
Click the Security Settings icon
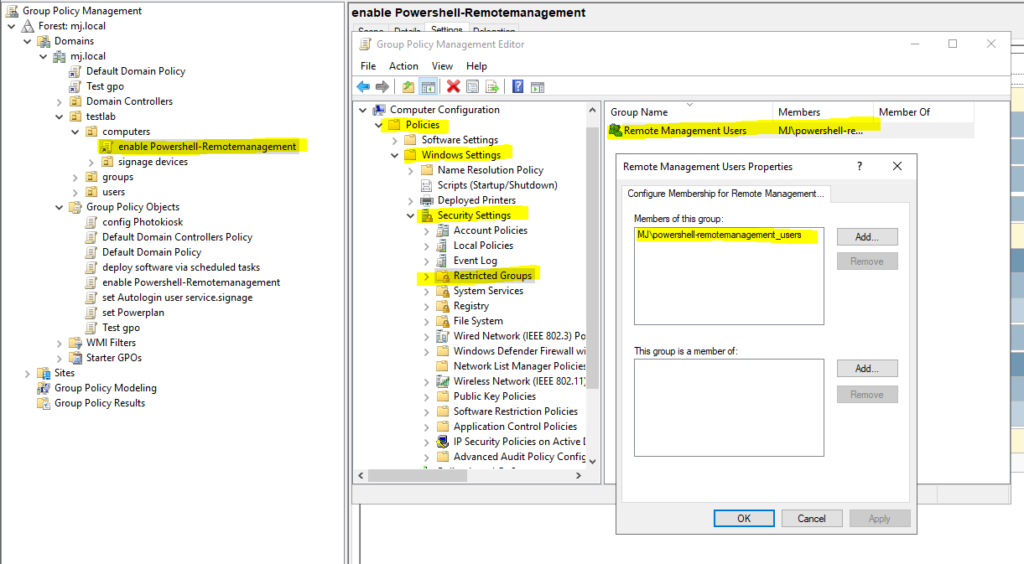pos(427,215)
